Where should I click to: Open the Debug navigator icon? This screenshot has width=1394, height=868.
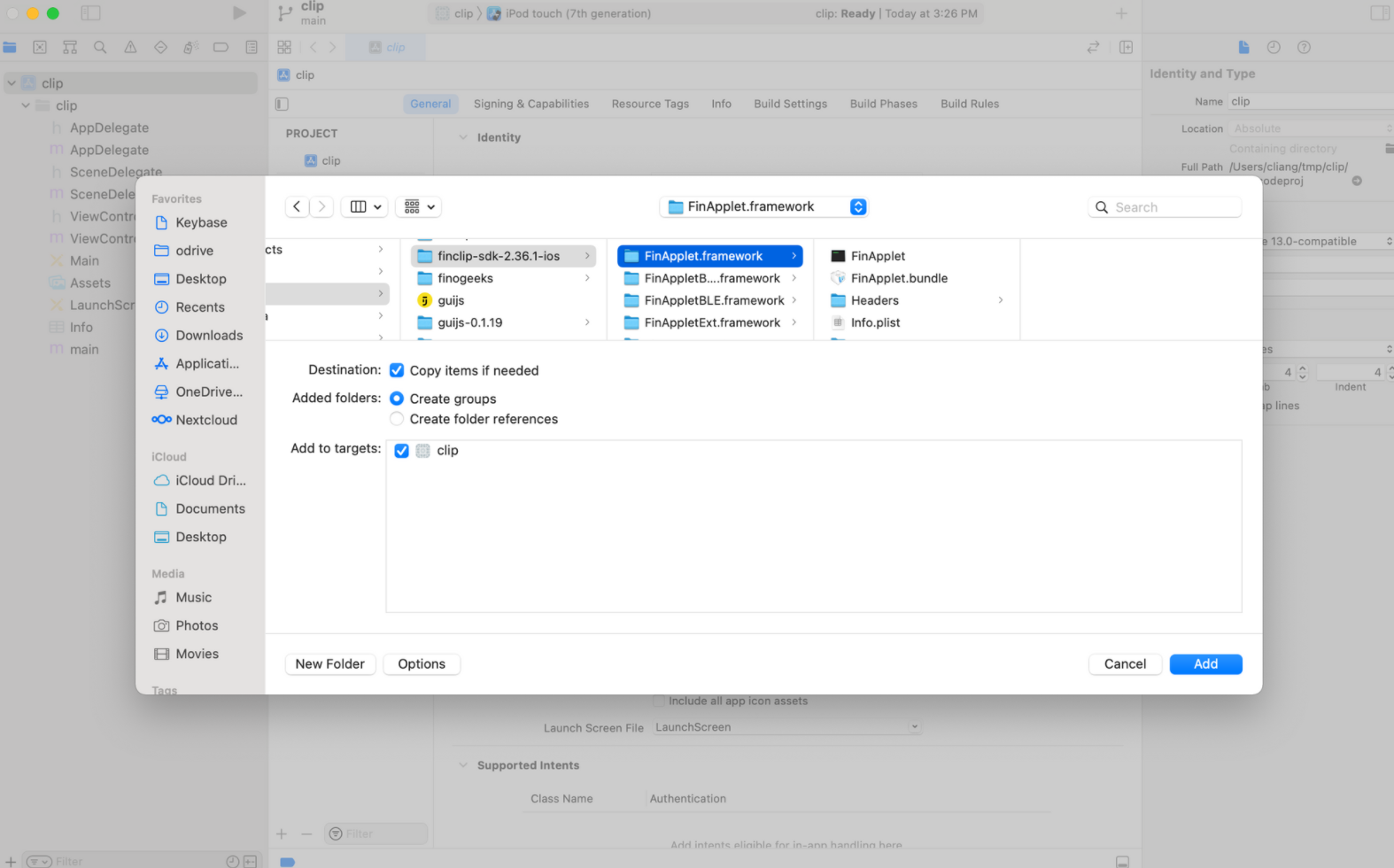coord(190,48)
